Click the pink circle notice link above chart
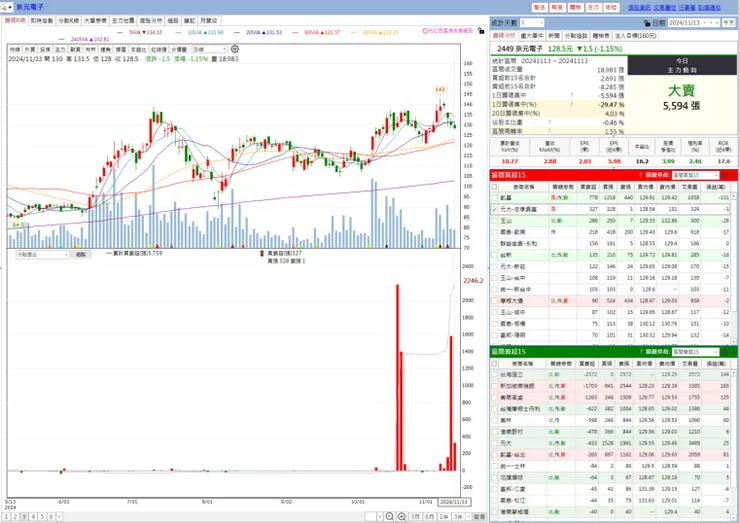This screenshot has width=740, height=523. (x=447, y=31)
